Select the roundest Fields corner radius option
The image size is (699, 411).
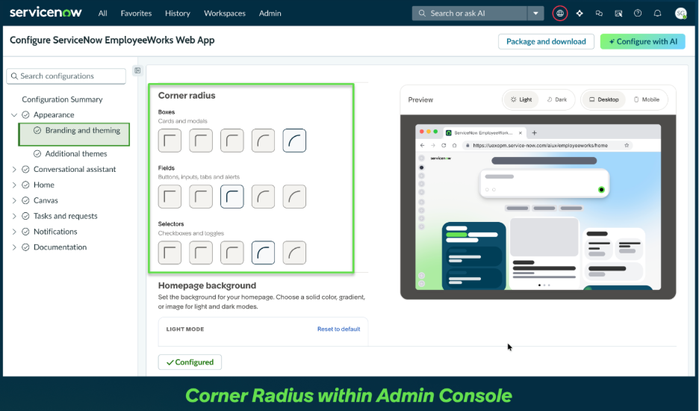click(x=294, y=197)
